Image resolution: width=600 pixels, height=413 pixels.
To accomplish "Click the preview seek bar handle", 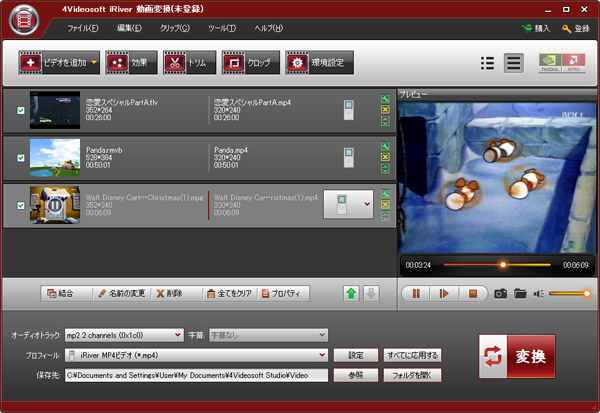I will pyautogui.click(x=503, y=264).
